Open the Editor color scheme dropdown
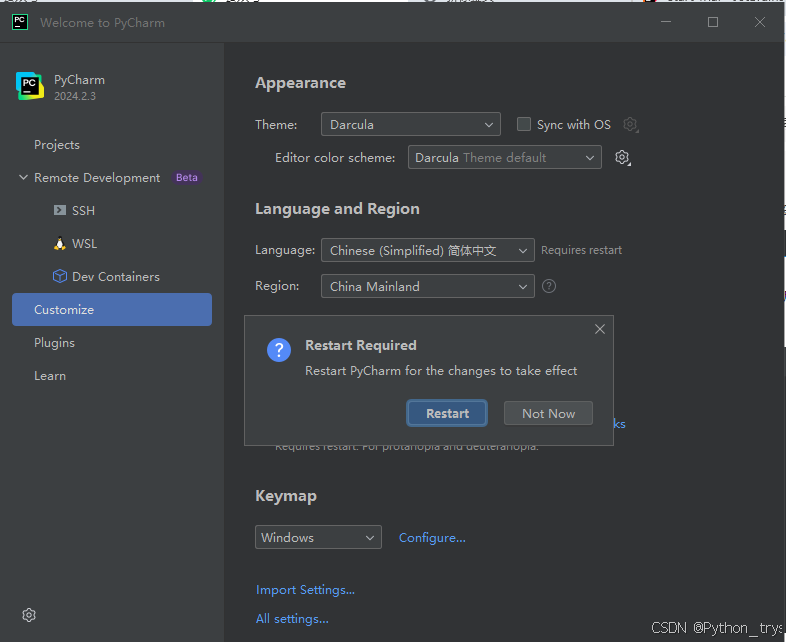 (504, 157)
